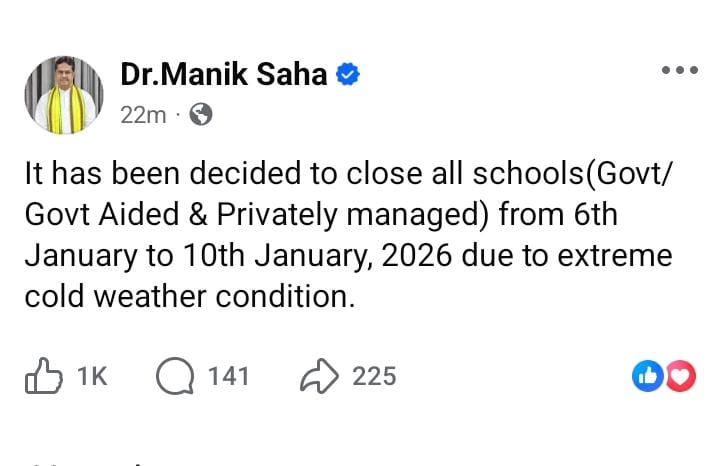View the 1K likes count
This screenshot has width=719, height=466.
pyautogui.click(x=92, y=376)
